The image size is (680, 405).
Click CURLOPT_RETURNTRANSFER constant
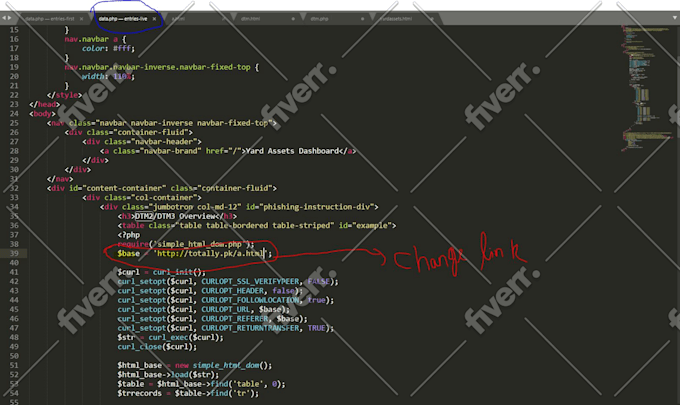tap(250, 328)
